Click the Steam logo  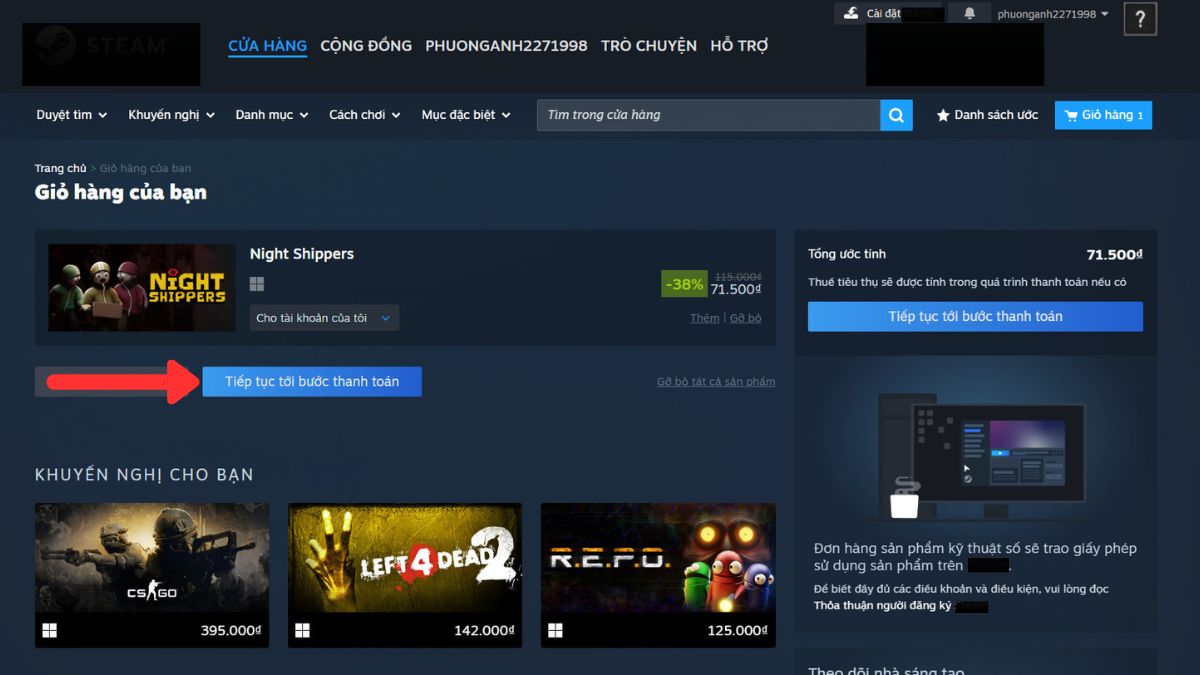click(110, 50)
